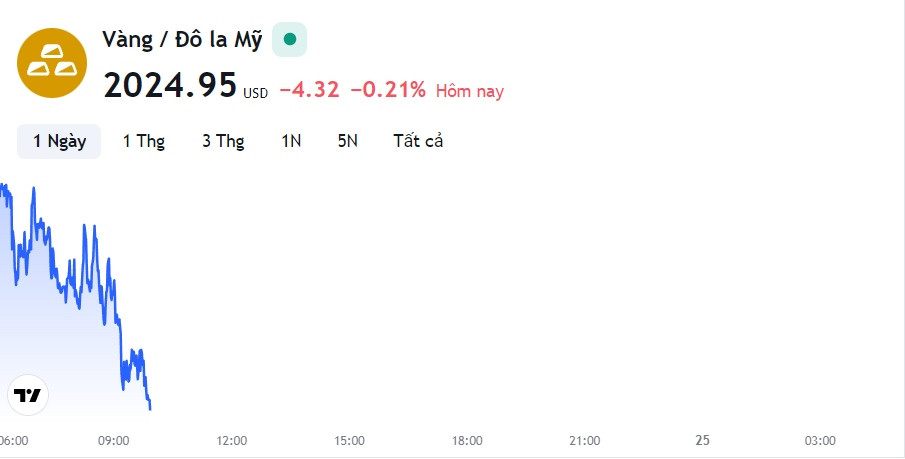Viewport: 905px width, 459px height.
Task: Click the 25 date axis marker
Action: point(702,441)
